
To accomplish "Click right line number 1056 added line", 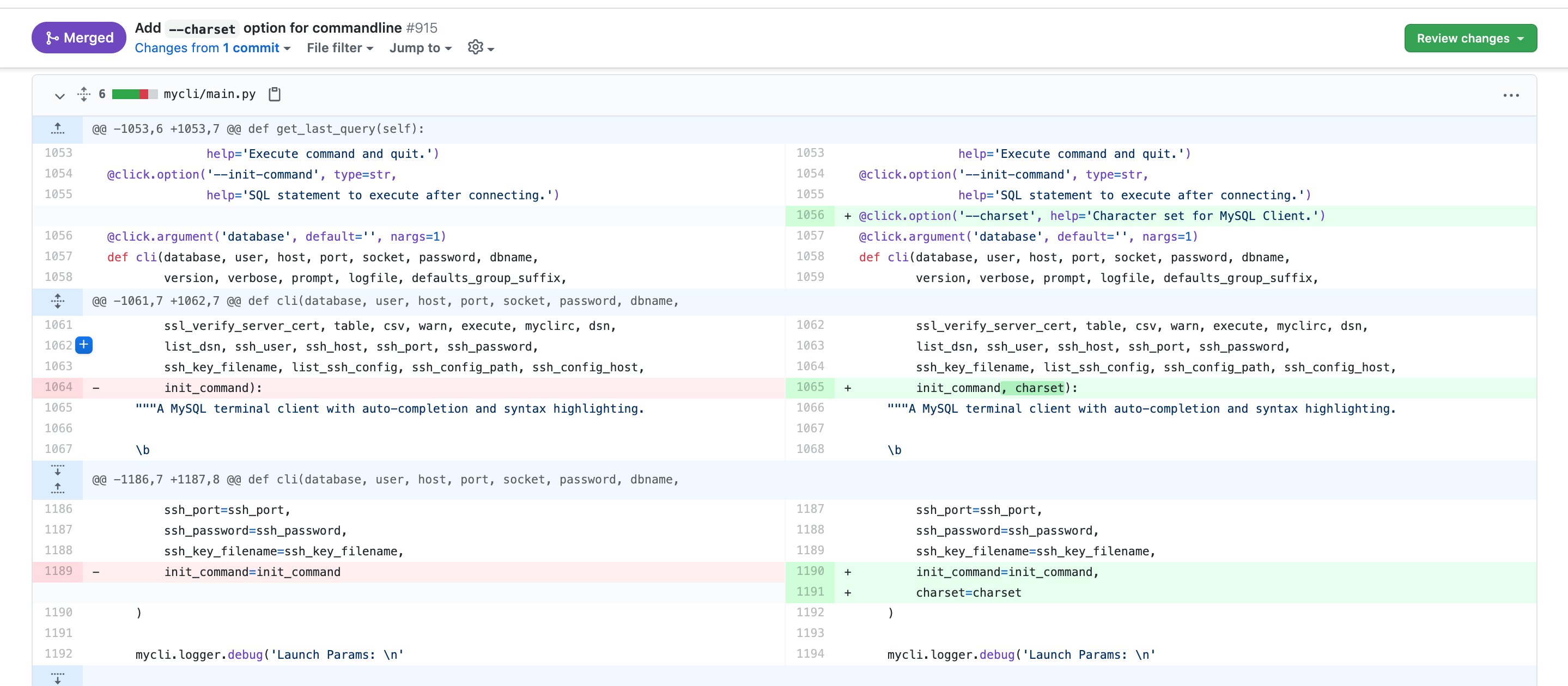I will pyautogui.click(x=810, y=215).
